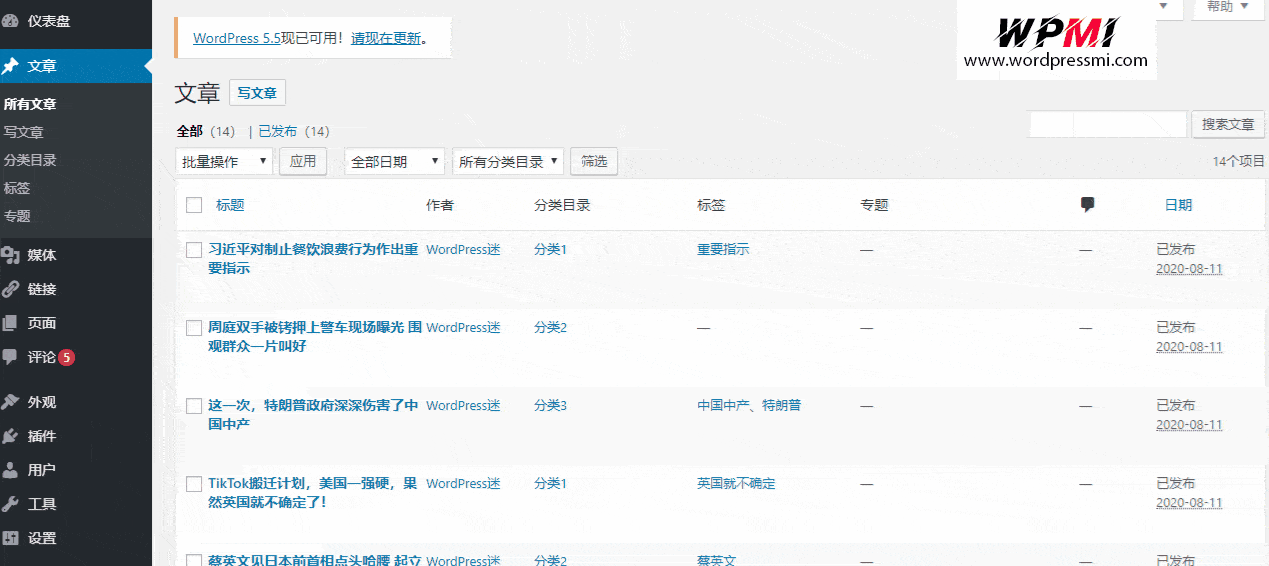Image resolution: width=1269 pixels, height=566 pixels.
Task: Click the 工具 wrench icon
Action: click(11, 504)
